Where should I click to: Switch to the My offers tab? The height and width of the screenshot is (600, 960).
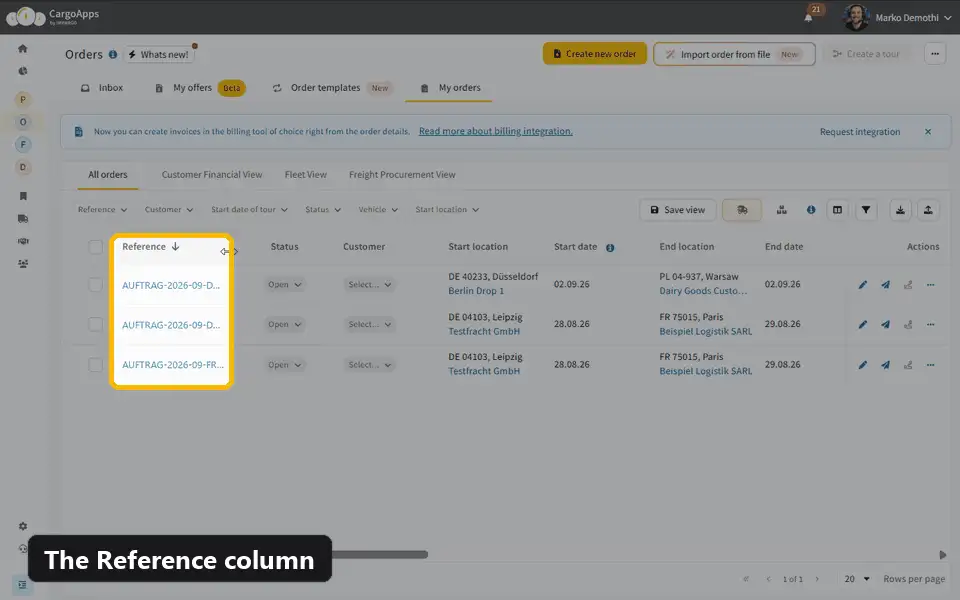point(200,88)
